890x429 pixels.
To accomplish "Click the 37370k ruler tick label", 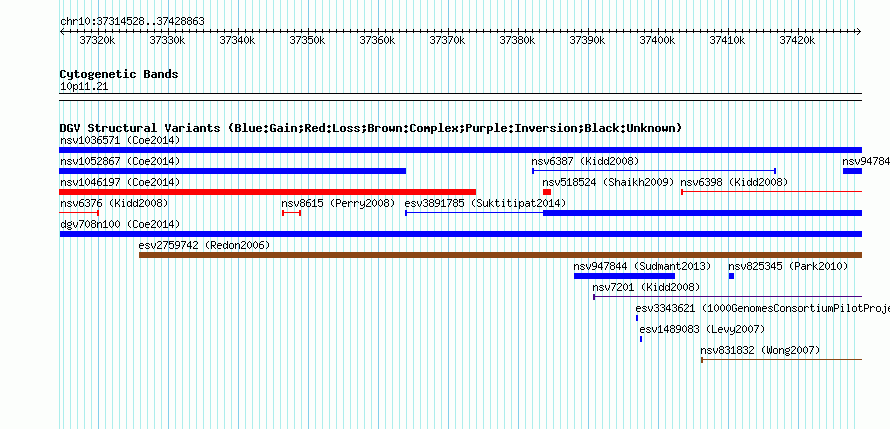I will click(x=448, y=40).
